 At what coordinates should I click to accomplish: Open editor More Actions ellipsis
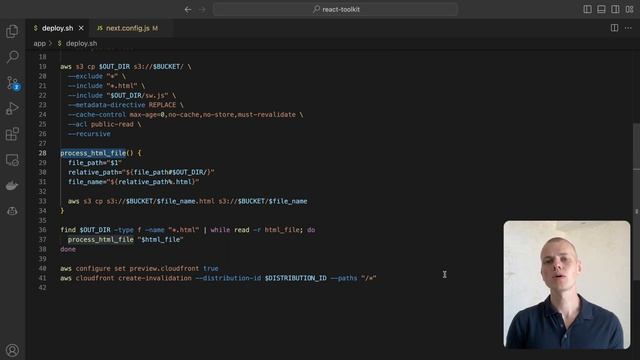pos(628,28)
